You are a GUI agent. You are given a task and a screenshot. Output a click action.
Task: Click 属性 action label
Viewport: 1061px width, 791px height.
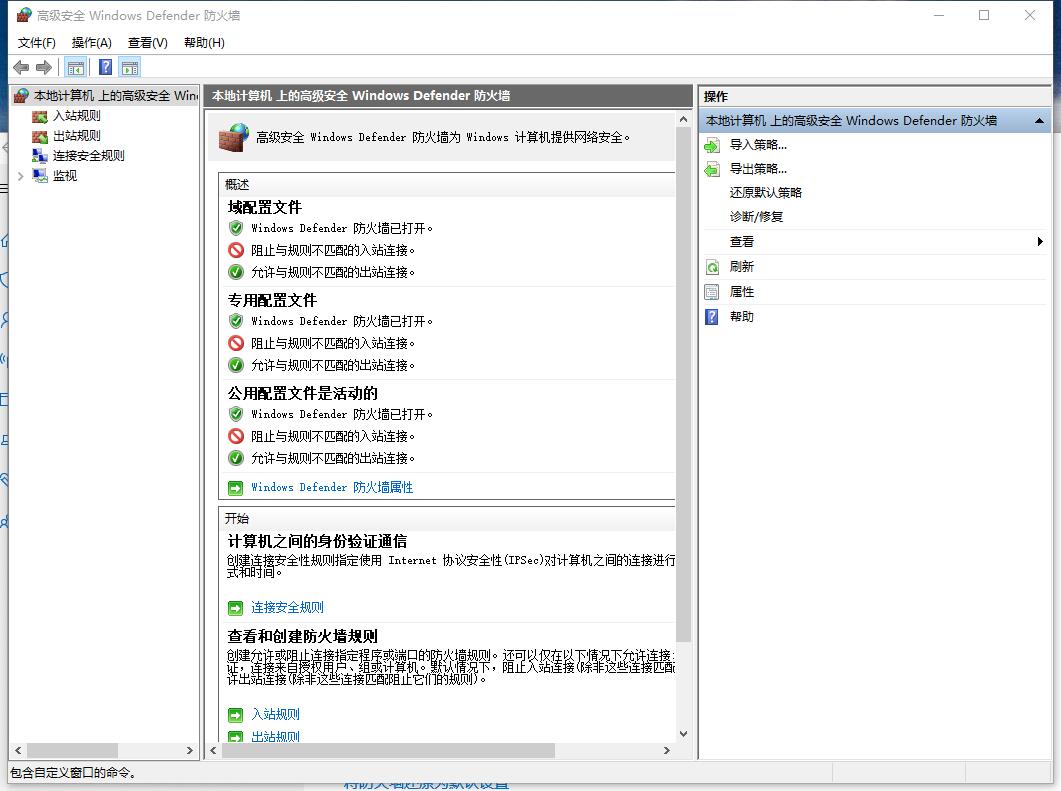[x=741, y=292]
